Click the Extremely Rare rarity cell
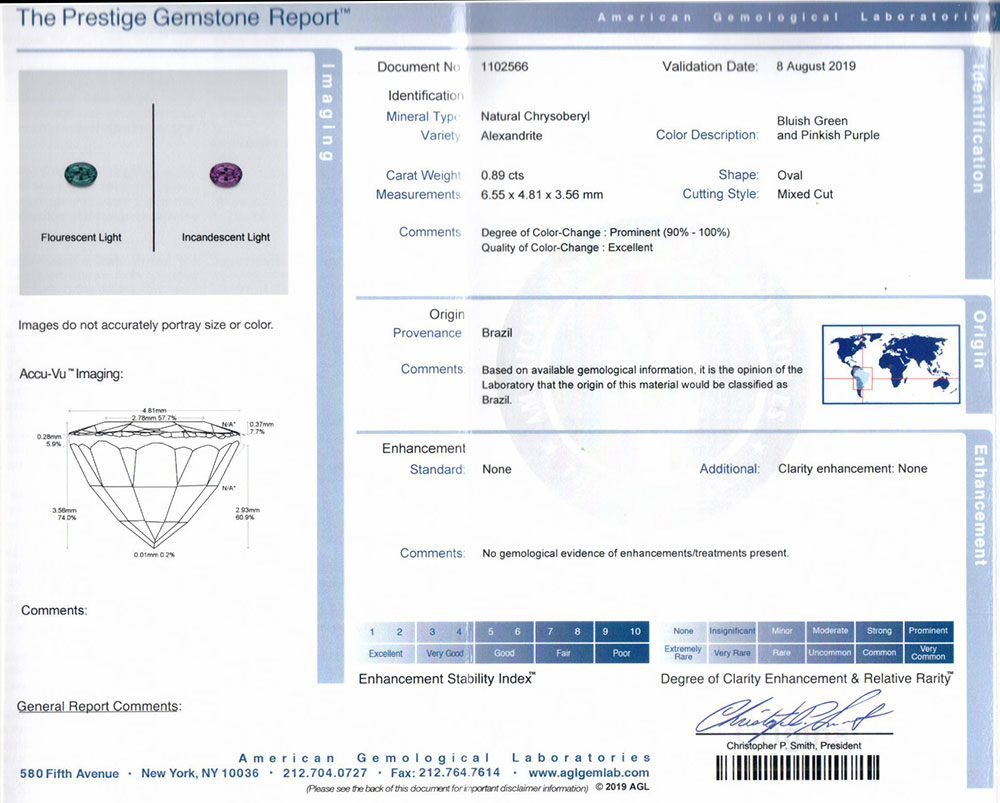1000x803 pixels. pyautogui.click(x=683, y=652)
